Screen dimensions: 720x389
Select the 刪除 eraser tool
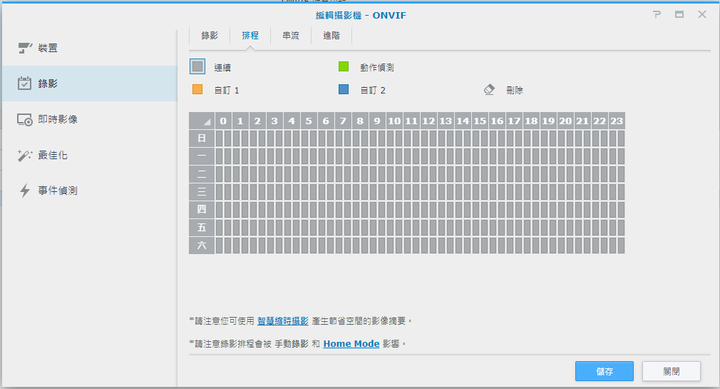[x=489, y=90]
